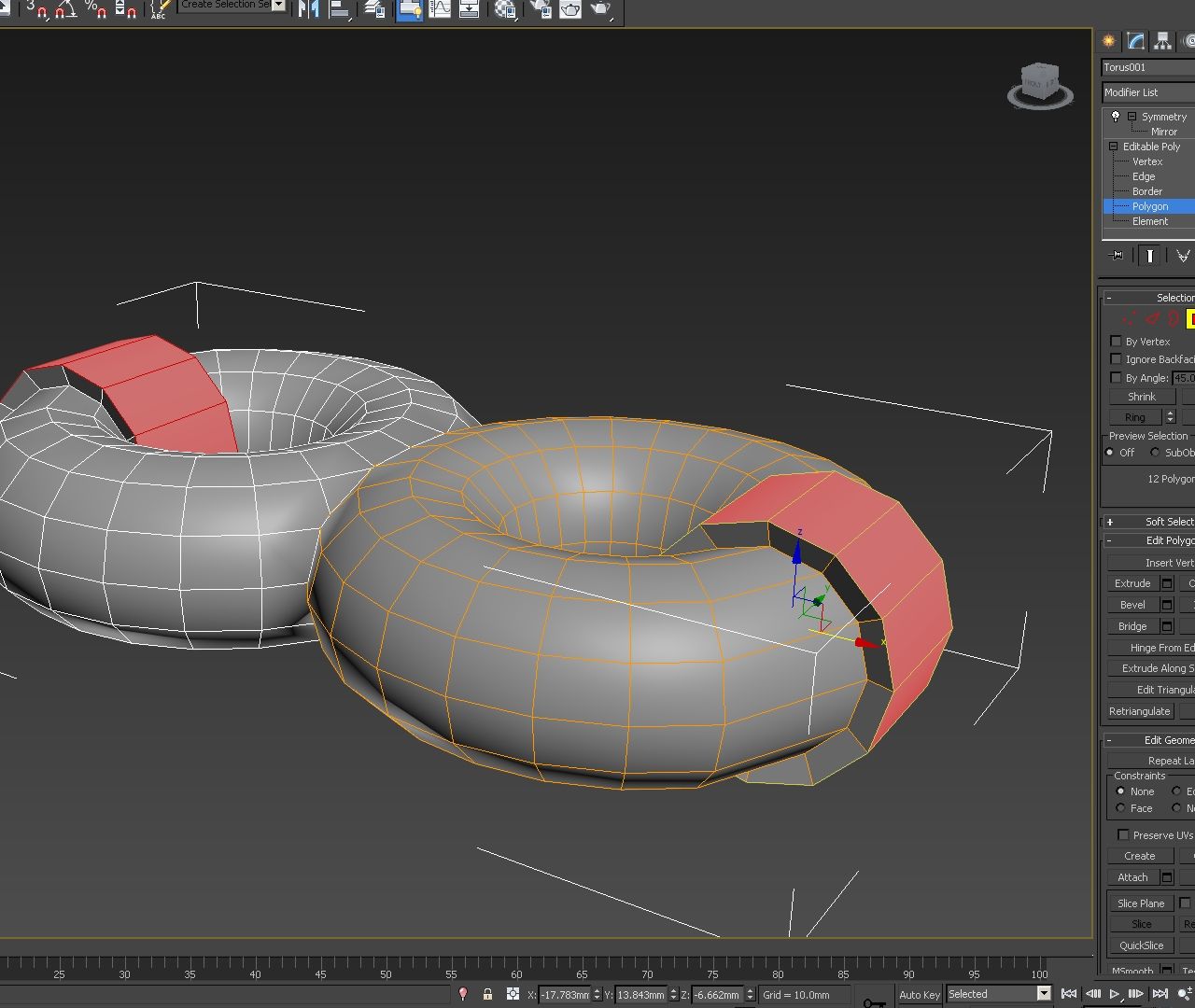The height and width of the screenshot is (1008, 1195).
Task: Collapse the Symmetry modifier entry
Action: click(1131, 116)
